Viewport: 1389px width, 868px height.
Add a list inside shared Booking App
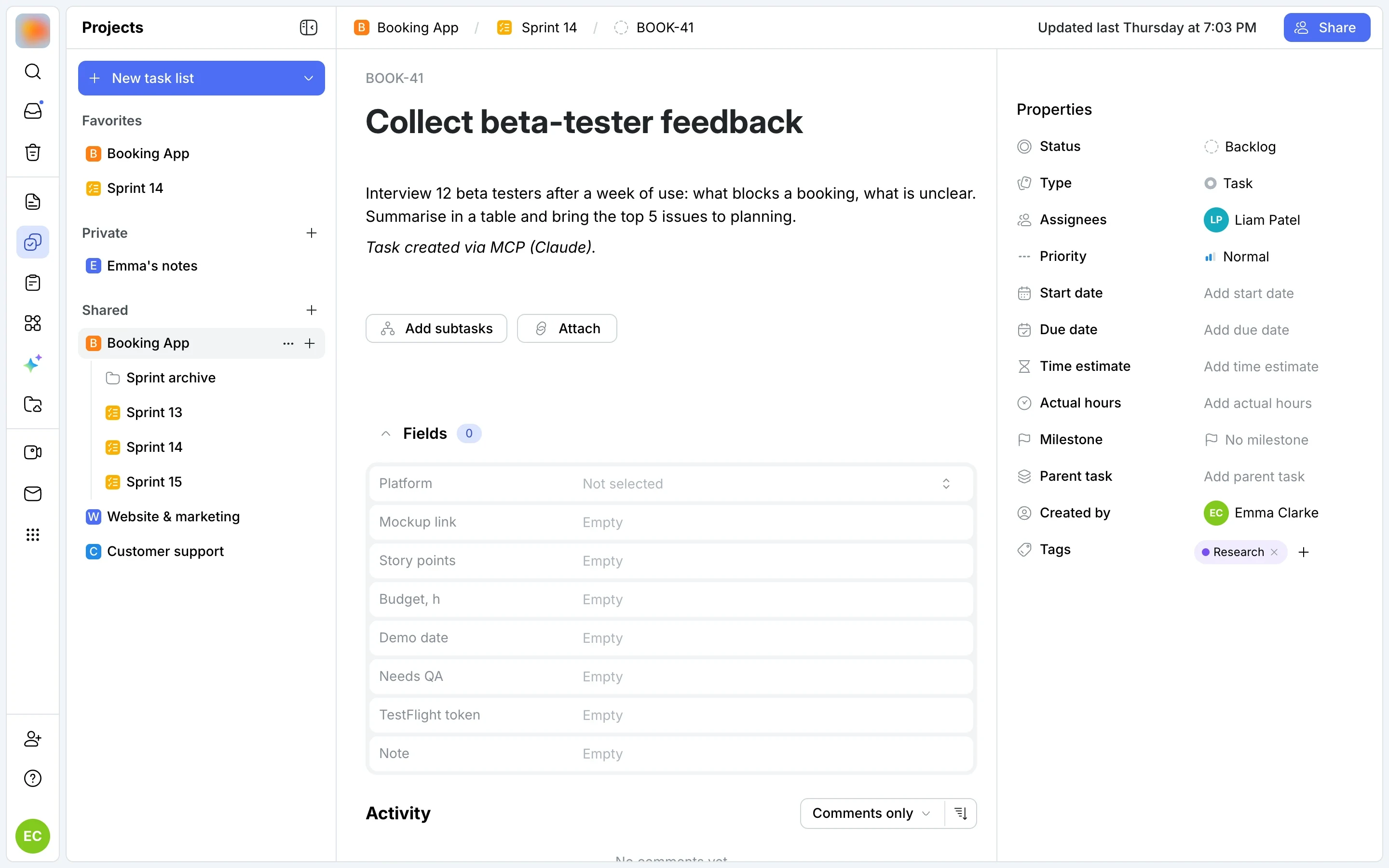coord(310,343)
